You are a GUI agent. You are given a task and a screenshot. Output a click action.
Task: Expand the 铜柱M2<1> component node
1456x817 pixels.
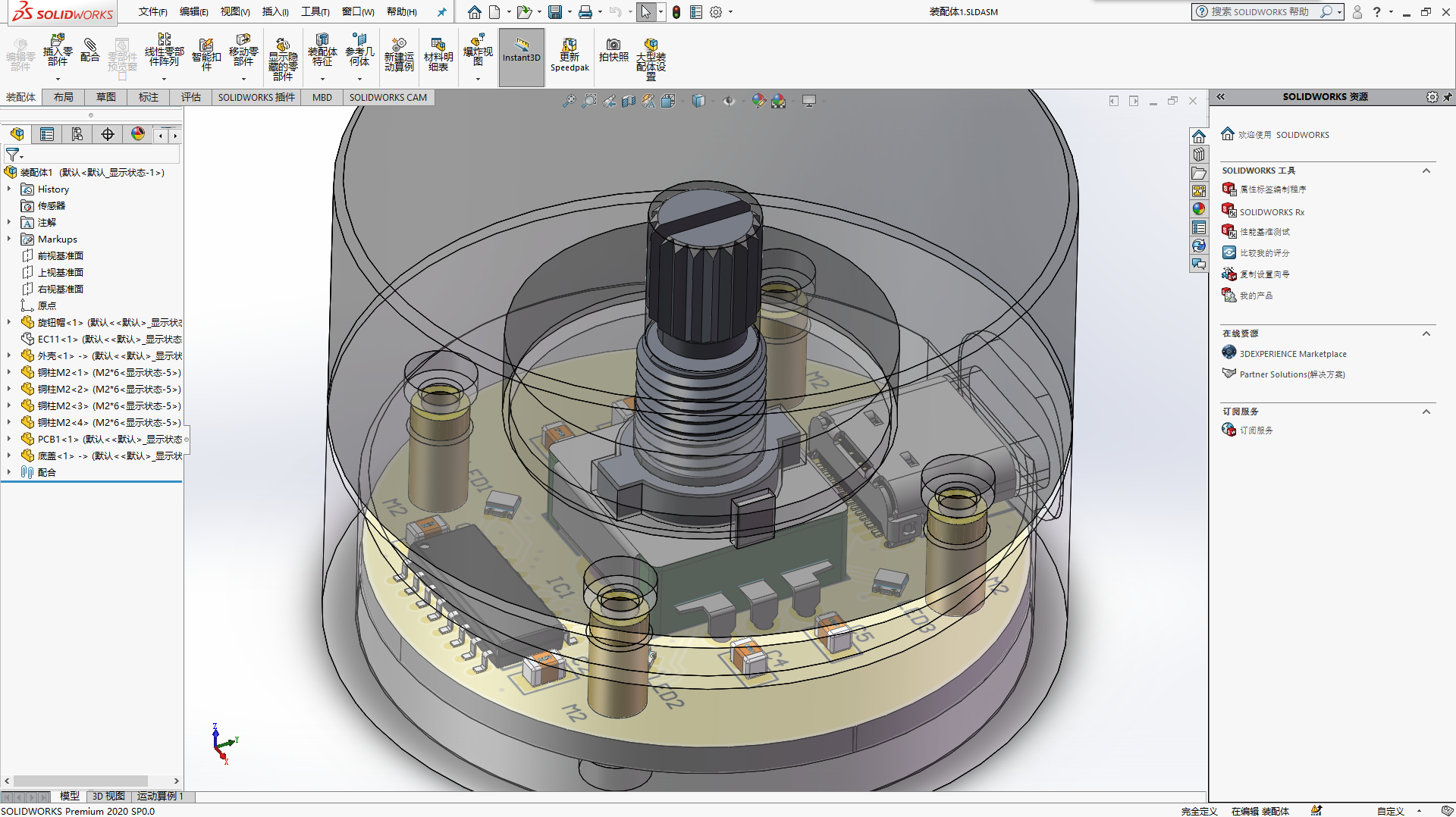9,372
